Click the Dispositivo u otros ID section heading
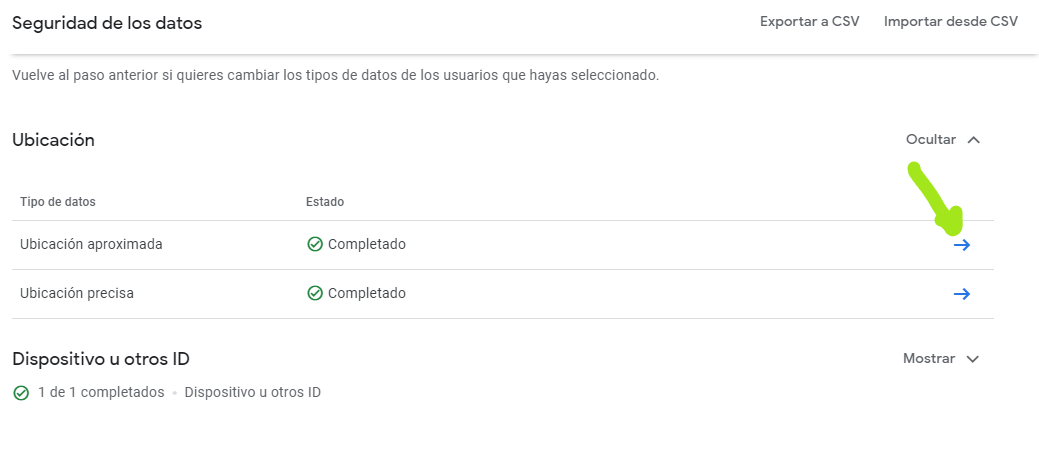Screen dimensions: 1039x474 tap(101, 359)
